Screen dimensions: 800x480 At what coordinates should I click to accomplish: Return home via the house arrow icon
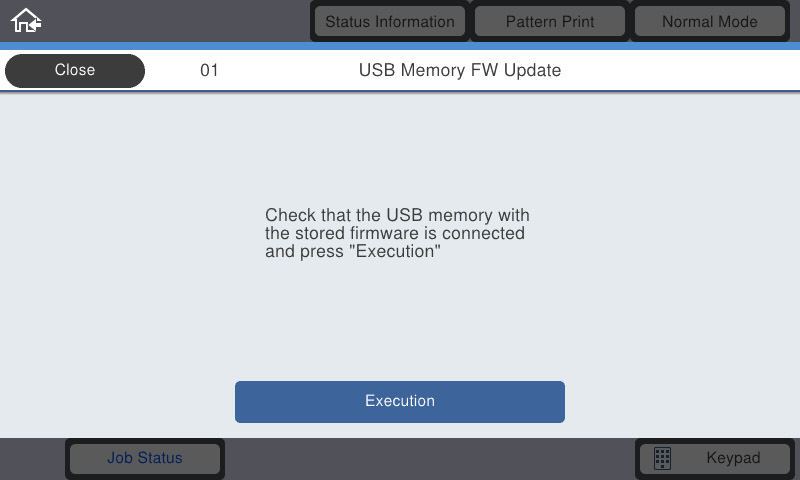click(26, 21)
